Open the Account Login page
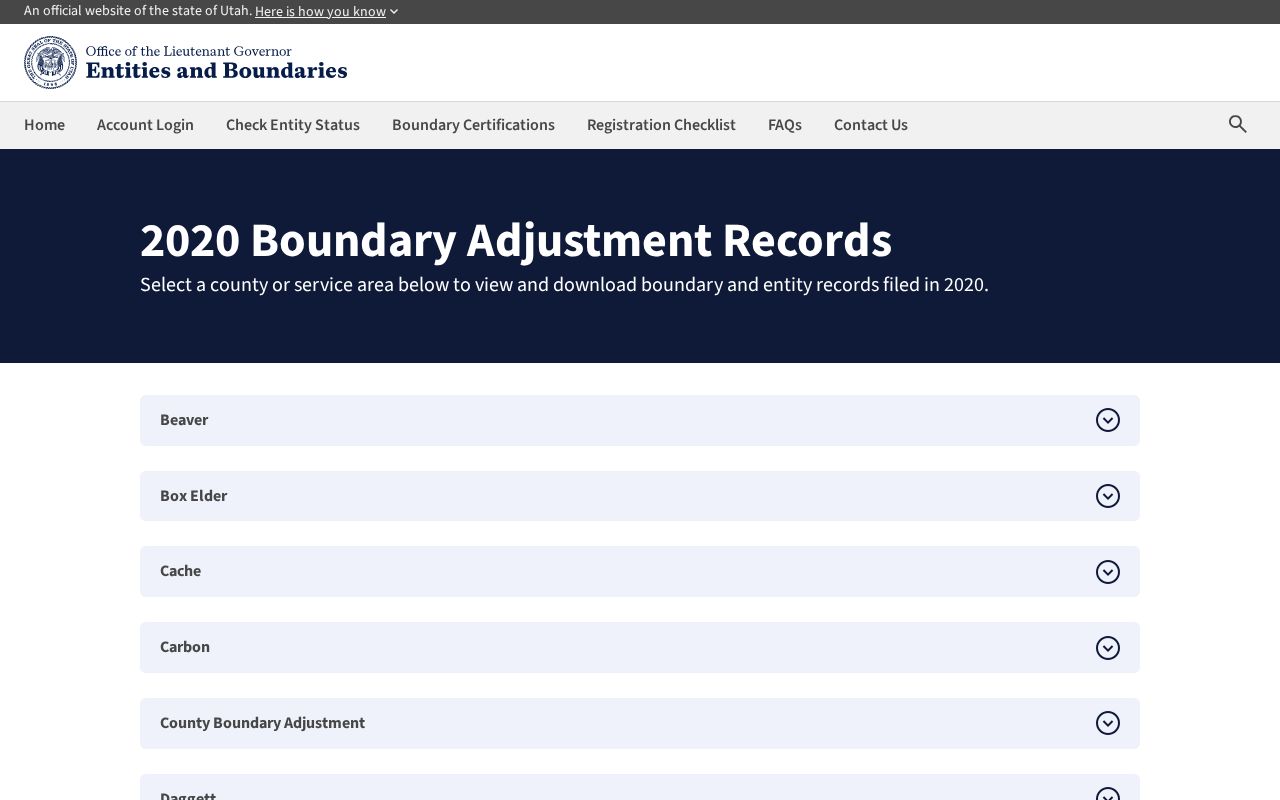 (145, 125)
